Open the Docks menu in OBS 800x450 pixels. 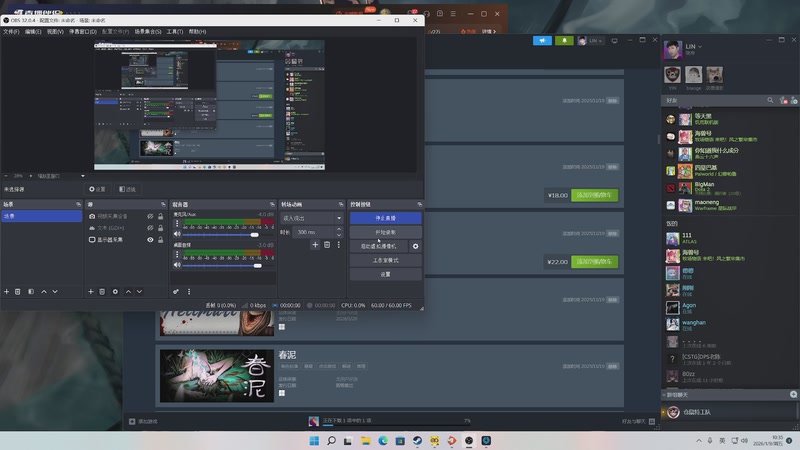pos(83,32)
